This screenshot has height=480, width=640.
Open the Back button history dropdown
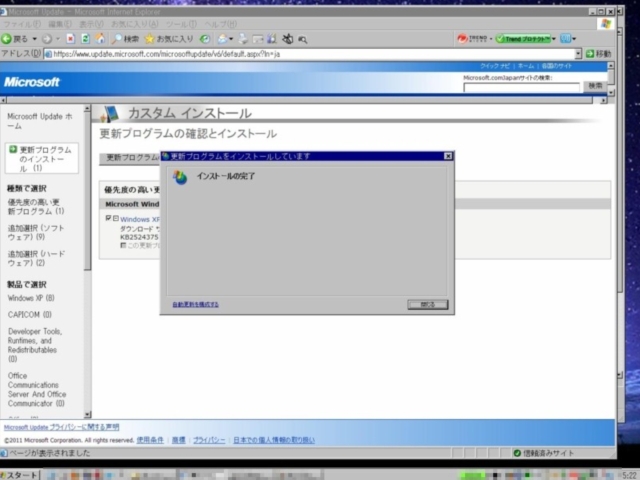click(x=35, y=39)
